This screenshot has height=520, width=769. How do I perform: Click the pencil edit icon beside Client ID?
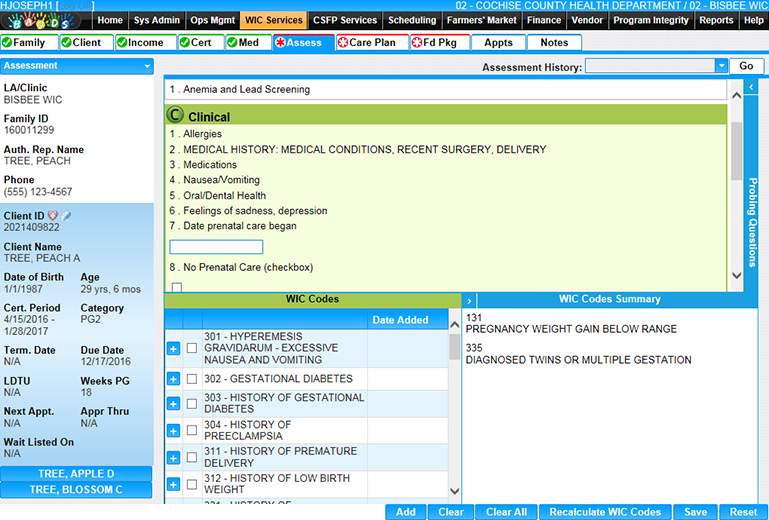coord(66,216)
